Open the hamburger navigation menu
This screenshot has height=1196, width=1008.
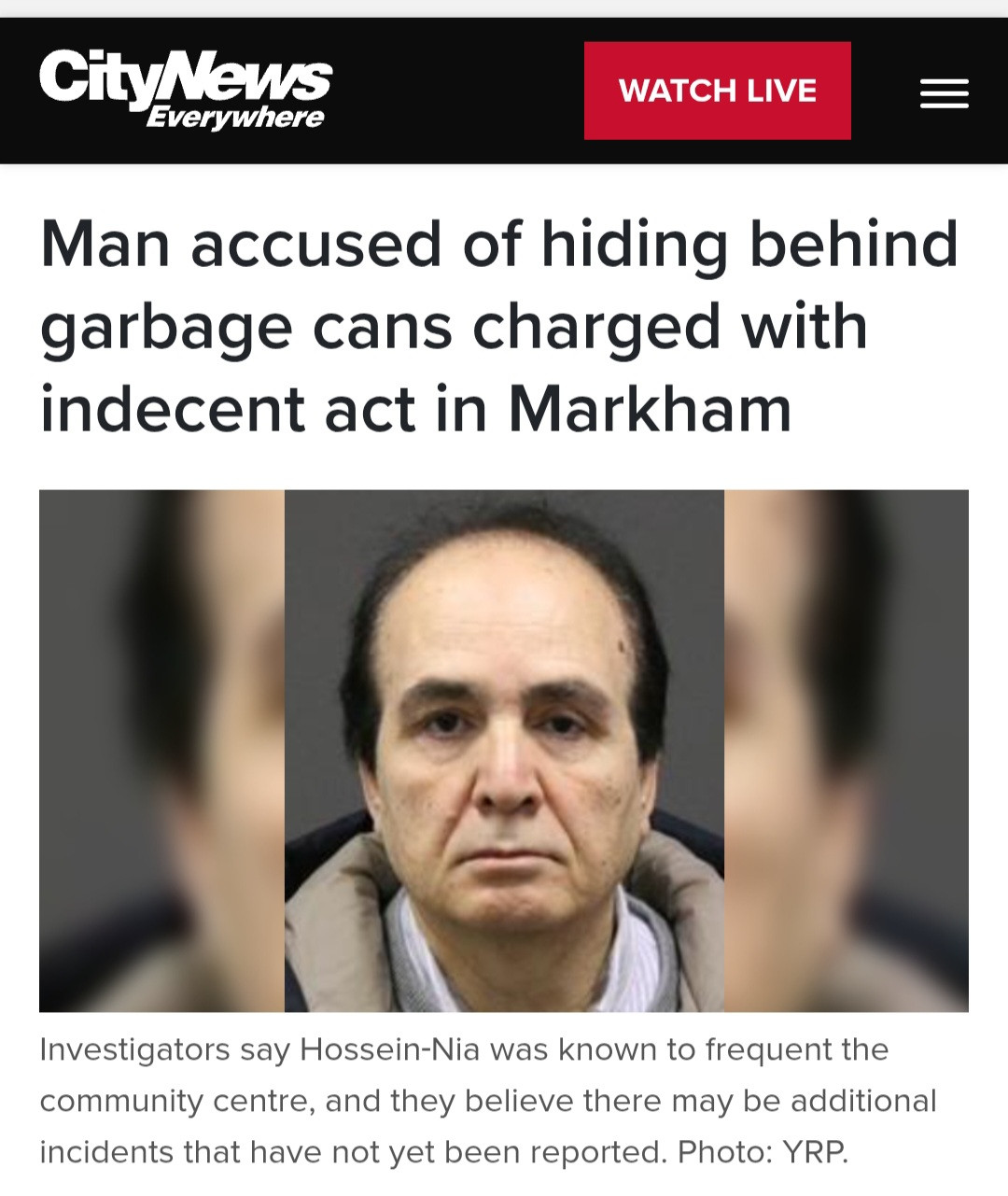(x=944, y=93)
